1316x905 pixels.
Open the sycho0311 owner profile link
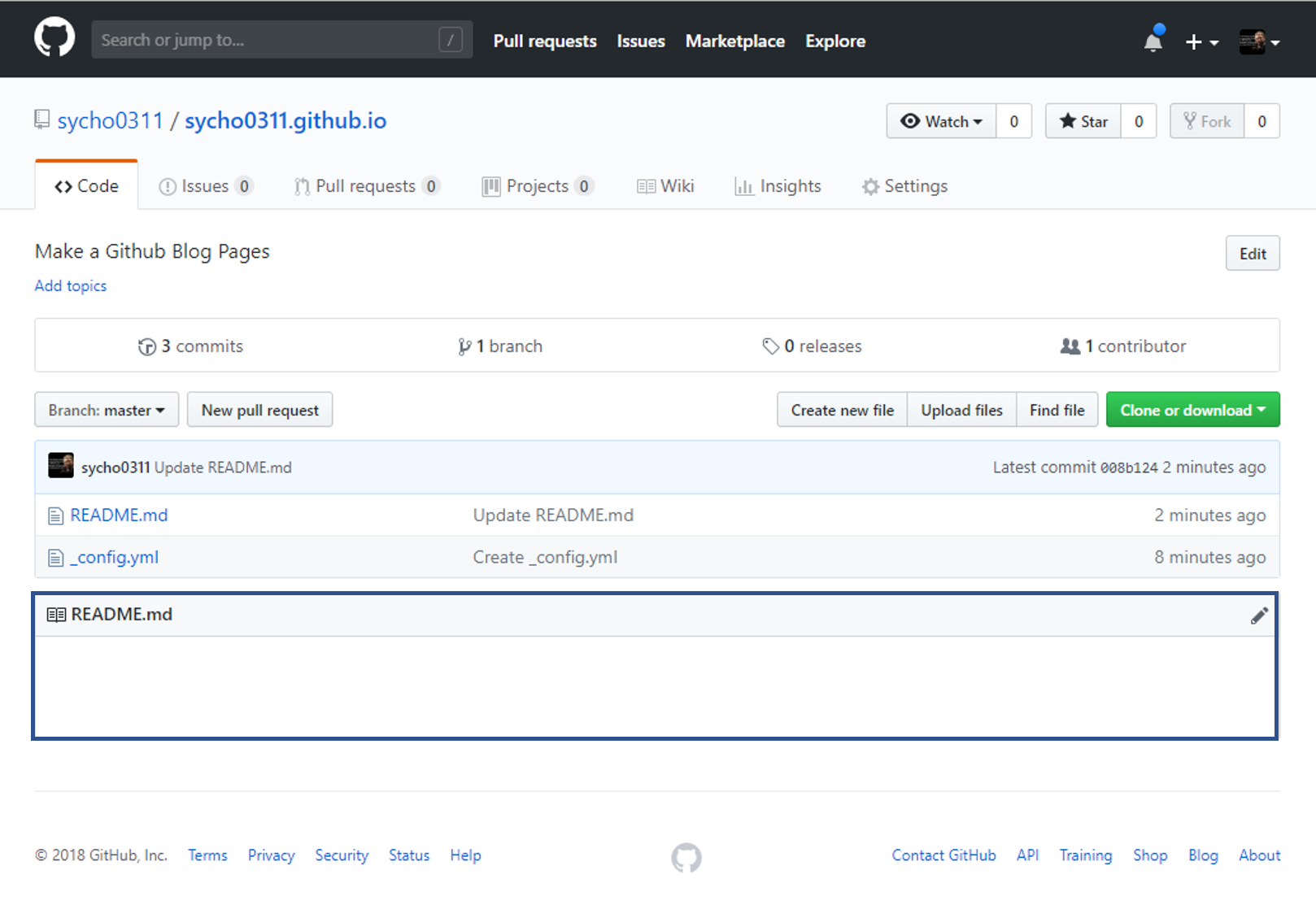[x=110, y=121]
